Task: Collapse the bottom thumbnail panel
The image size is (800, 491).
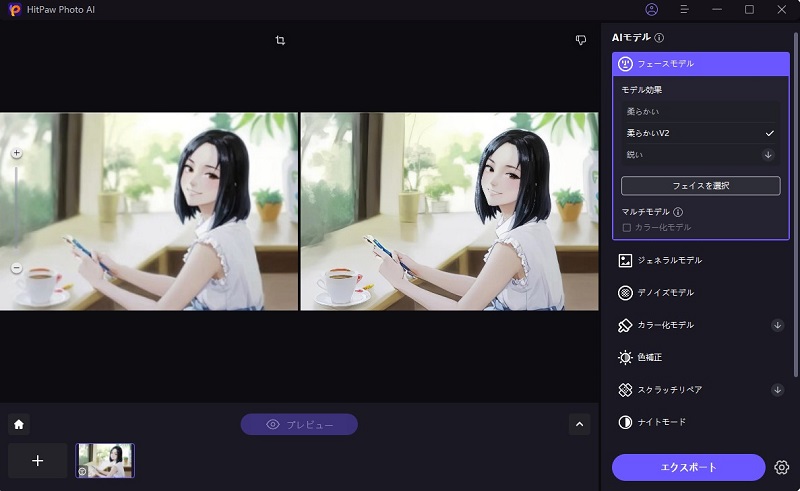Action: [580, 424]
